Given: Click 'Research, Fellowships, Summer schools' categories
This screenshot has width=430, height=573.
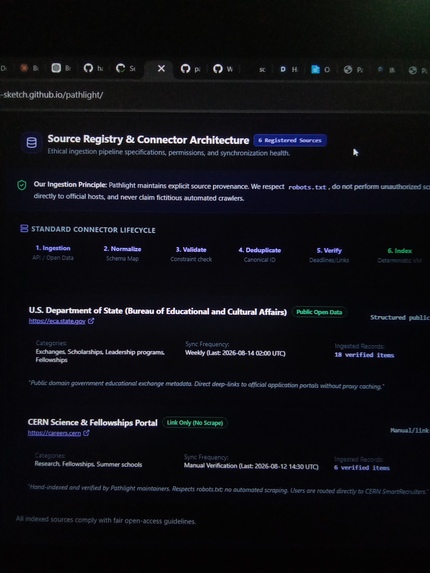Looking at the screenshot, I should [88, 464].
